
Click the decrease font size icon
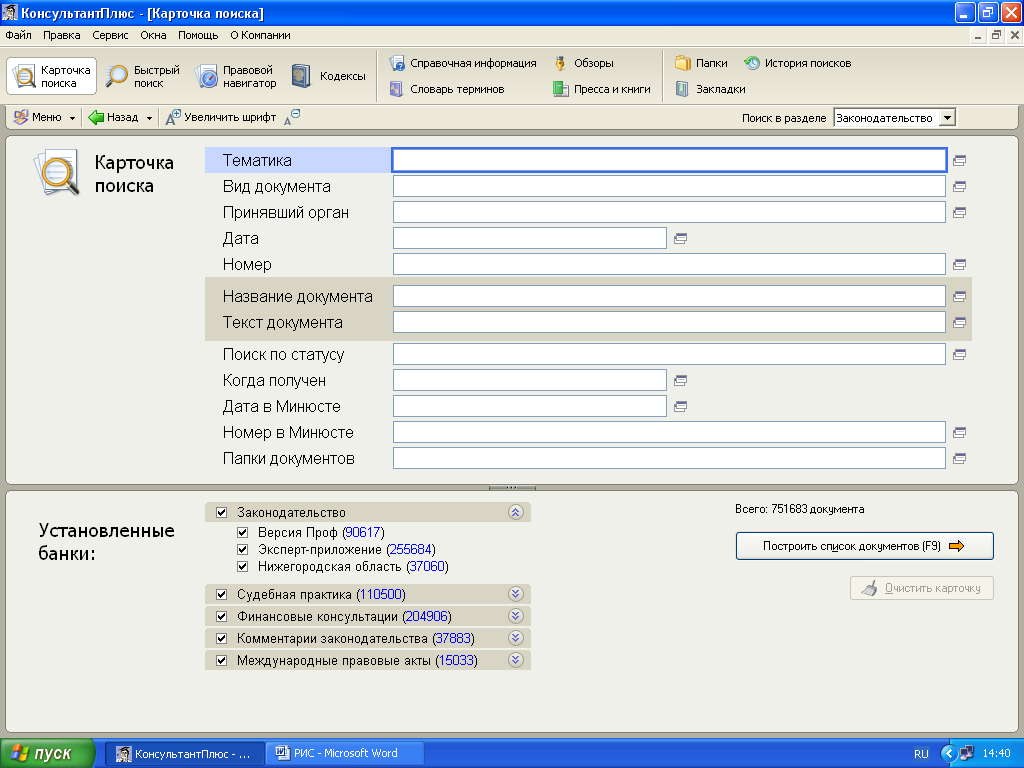coord(292,118)
